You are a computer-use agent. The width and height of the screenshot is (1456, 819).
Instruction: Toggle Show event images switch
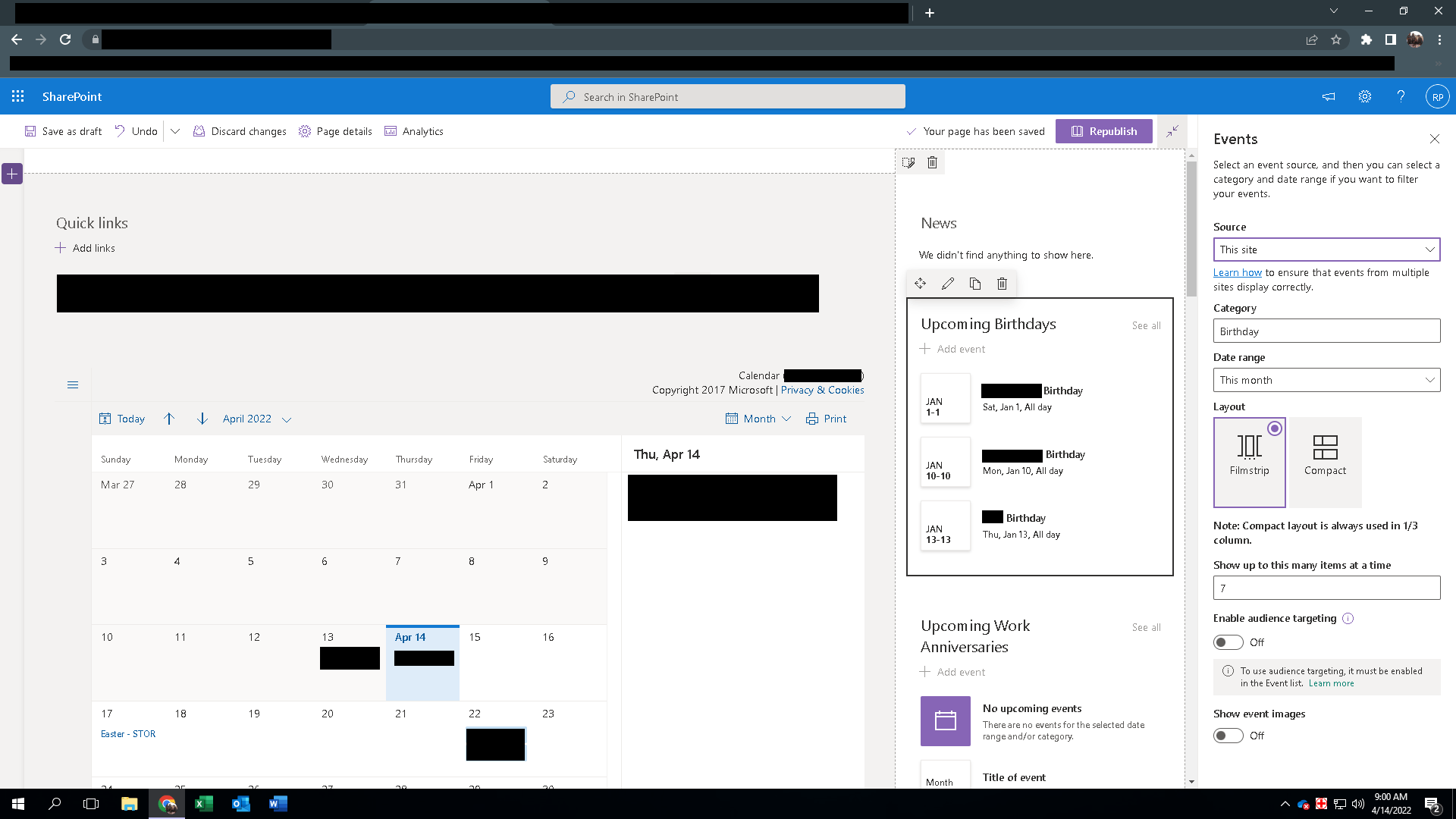point(1228,736)
